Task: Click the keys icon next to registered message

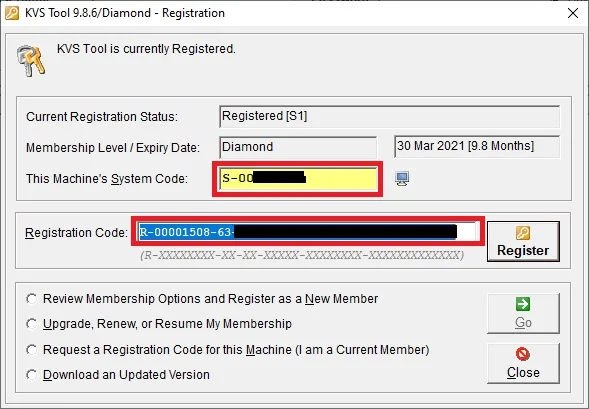Action: click(x=31, y=60)
